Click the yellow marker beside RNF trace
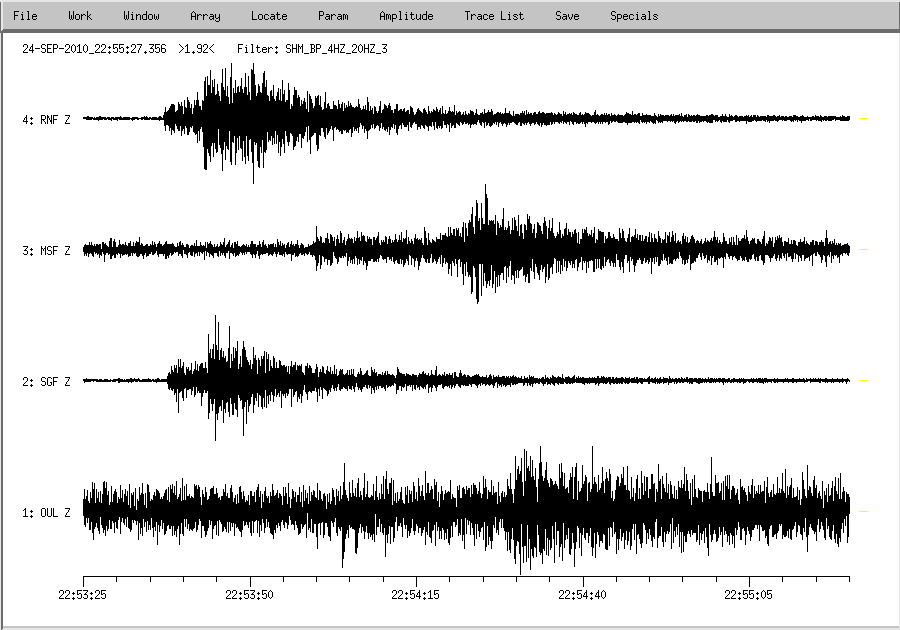 863,118
